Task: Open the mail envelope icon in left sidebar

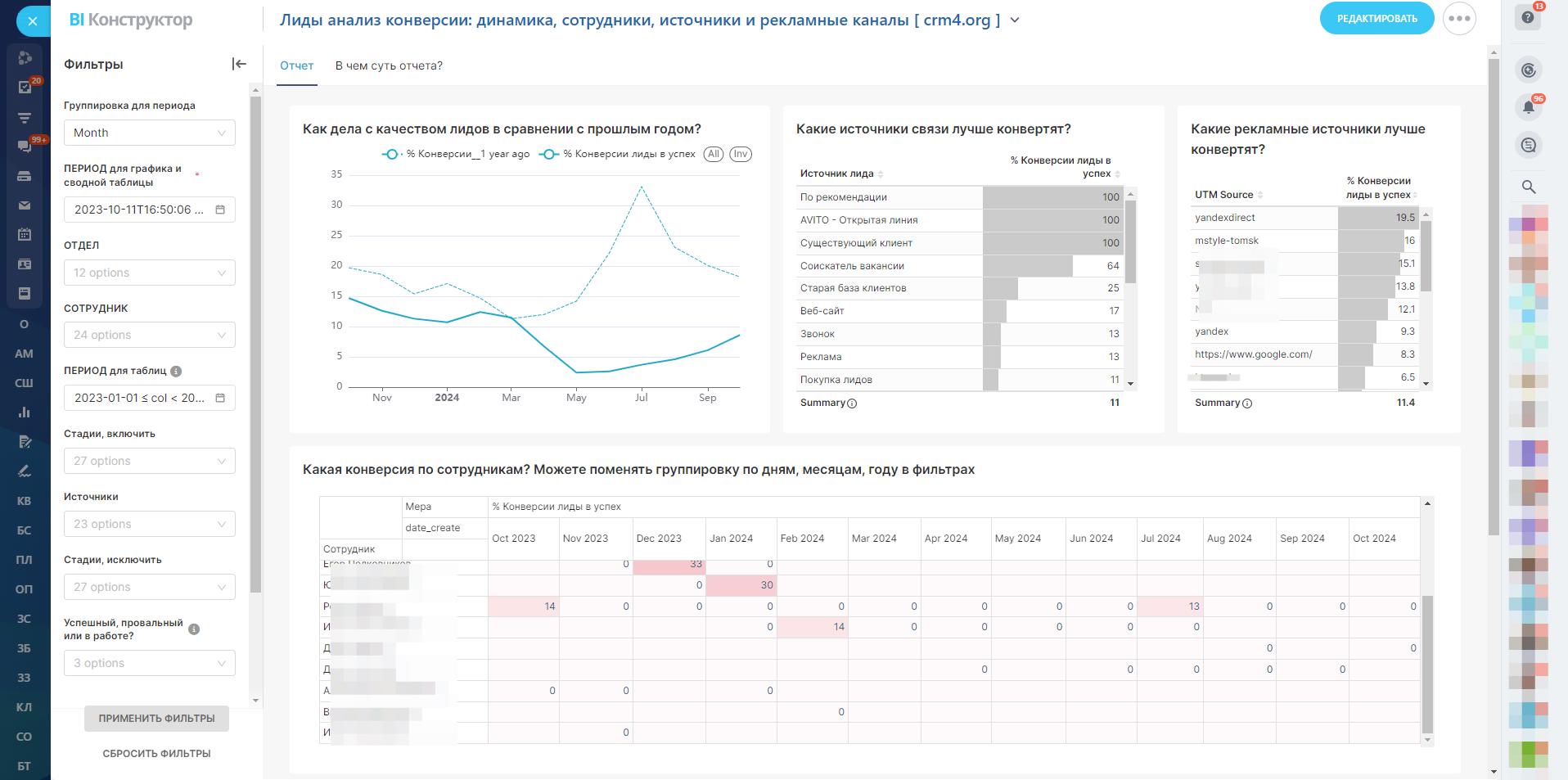Action: pyautogui.click(x=25, y=205)
